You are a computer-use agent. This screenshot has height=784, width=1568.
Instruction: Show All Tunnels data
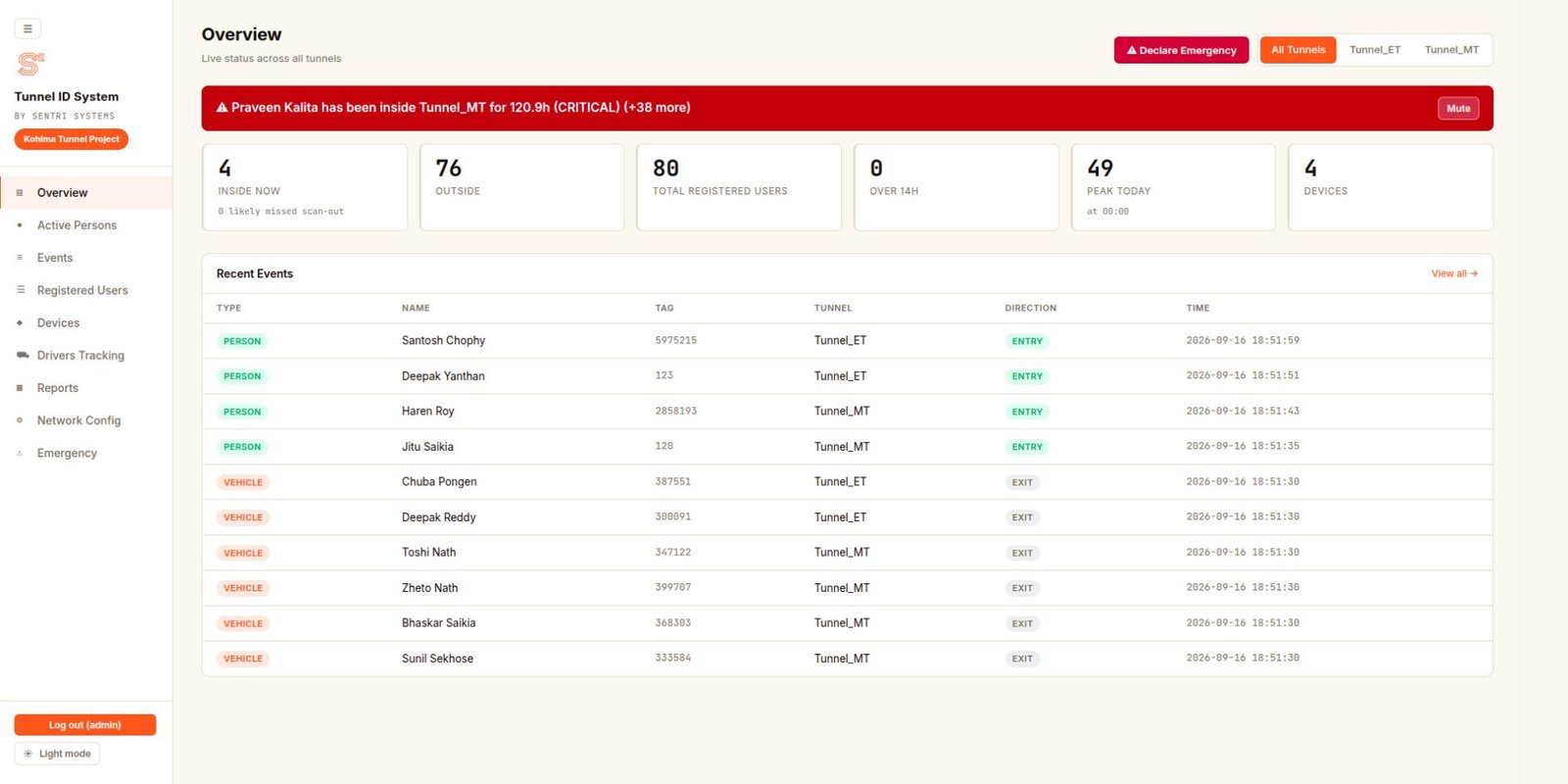pyautogui.click(x=1298, y=50)
